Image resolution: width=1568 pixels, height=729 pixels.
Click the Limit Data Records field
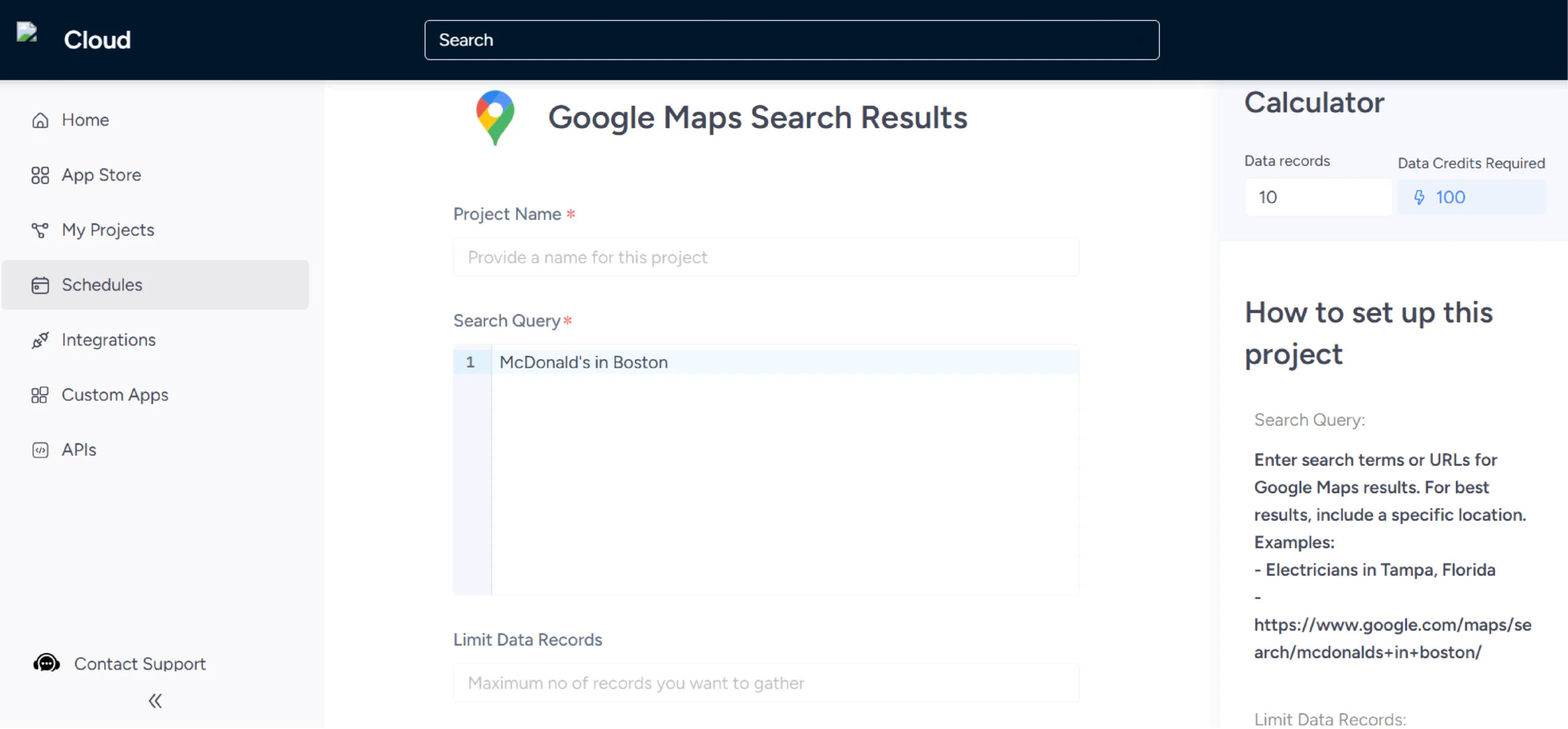point(766,683)
